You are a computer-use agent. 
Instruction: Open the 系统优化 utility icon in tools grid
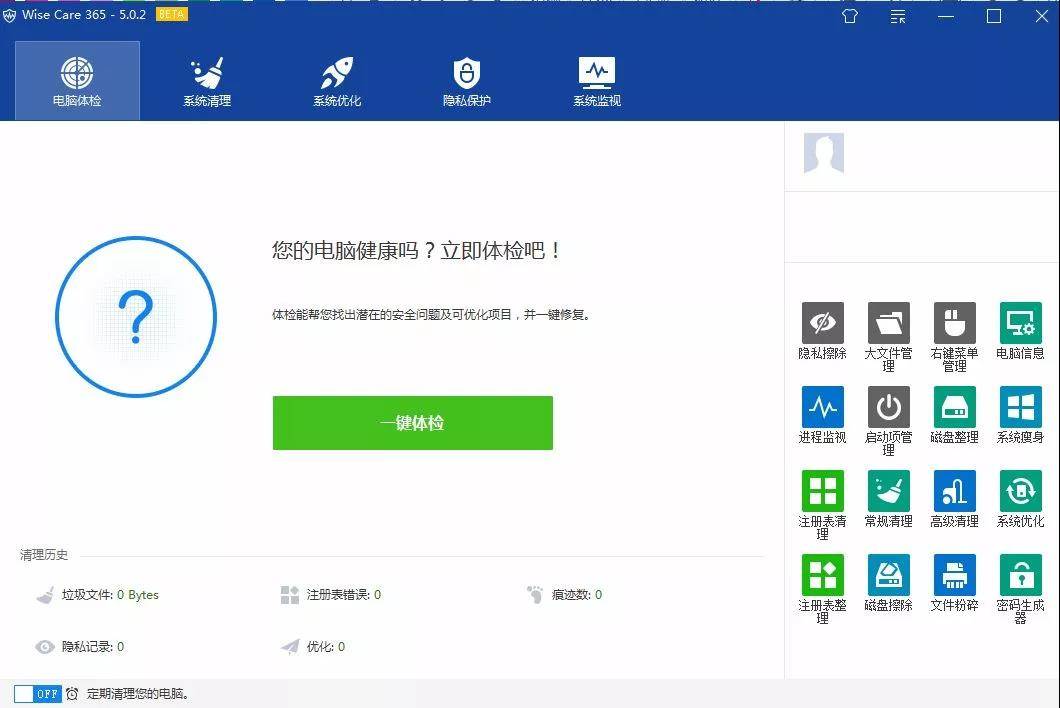(x=1020, y=498)
